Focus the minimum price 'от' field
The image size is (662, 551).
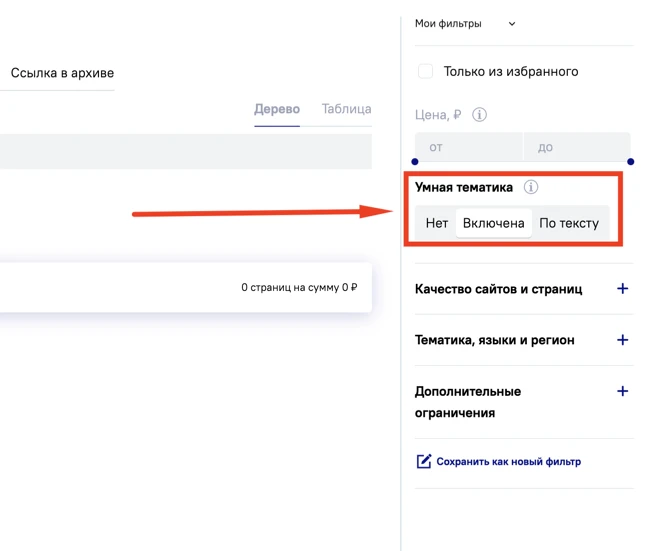pyautogui.click(x=468, y=147)
